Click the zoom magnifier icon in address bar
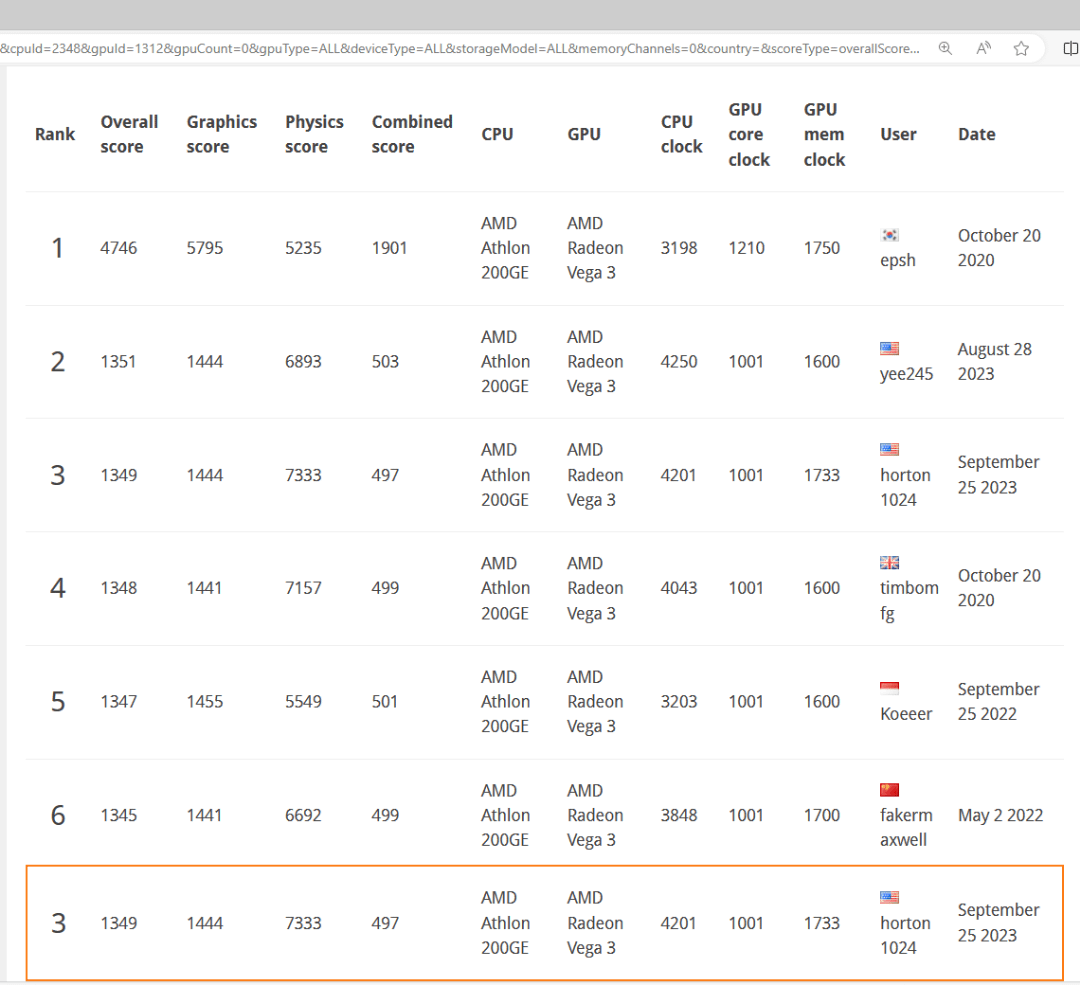The height and width of the screenshot is (985, 1080). [945, 48]
